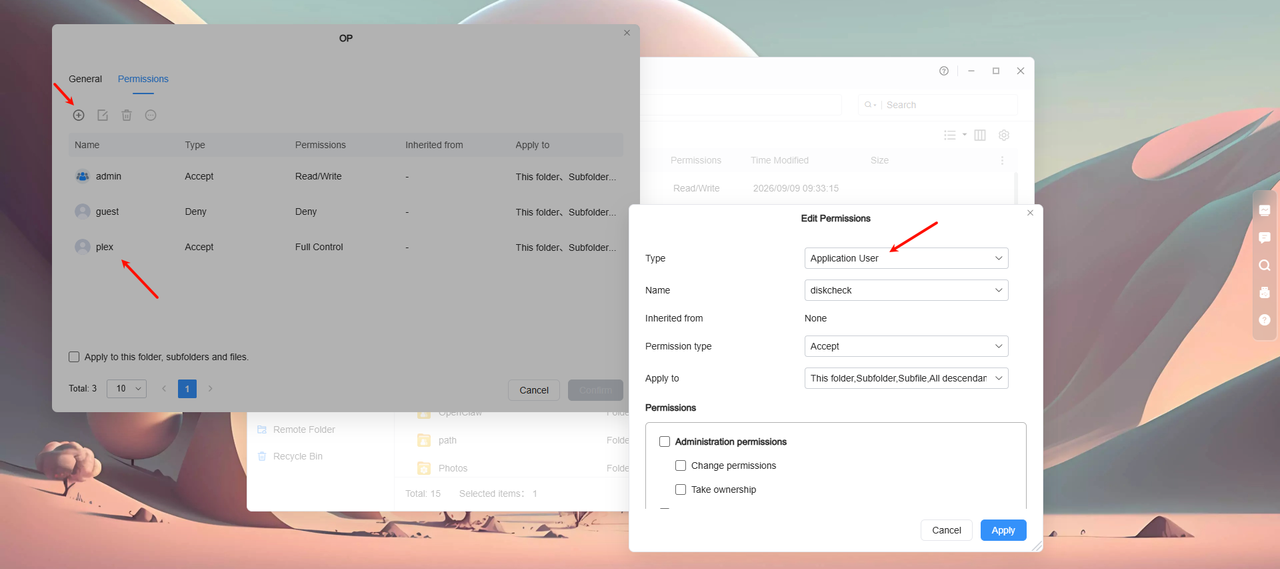Open column options vertical dots in file manager
Viewport: 1280px width, 569px height.
1003,160
